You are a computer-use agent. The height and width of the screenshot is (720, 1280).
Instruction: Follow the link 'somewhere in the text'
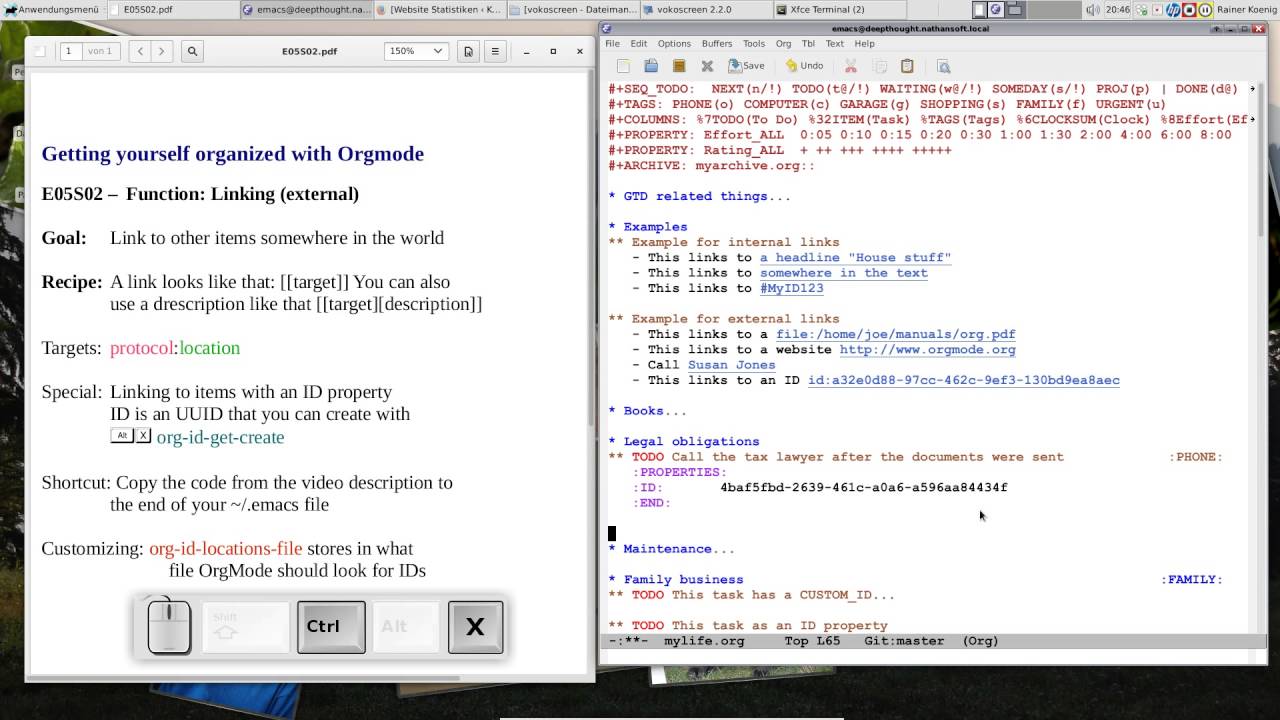[x=844, y=273]
